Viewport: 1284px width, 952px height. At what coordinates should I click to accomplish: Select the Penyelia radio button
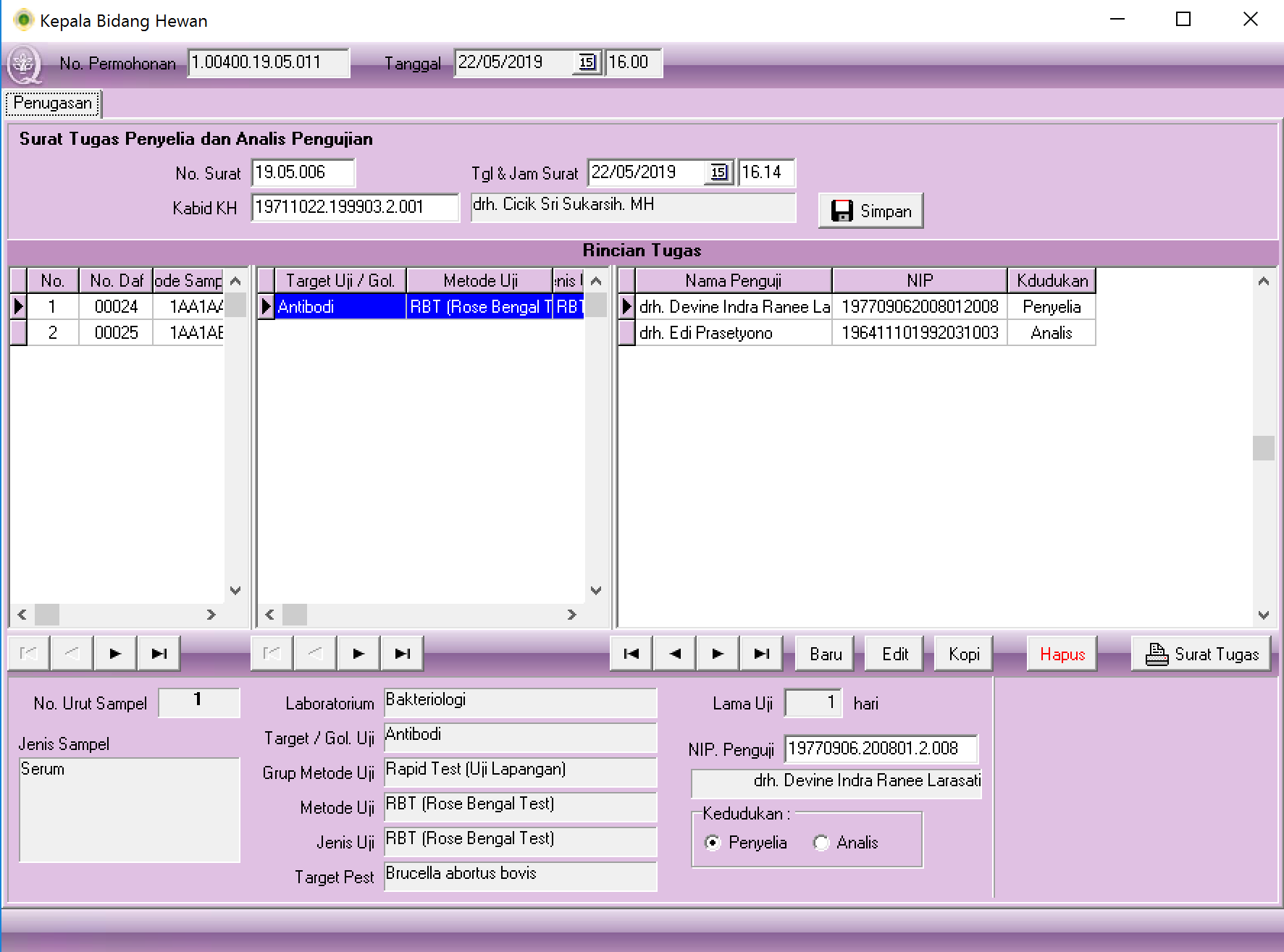[x=713, y=843]
